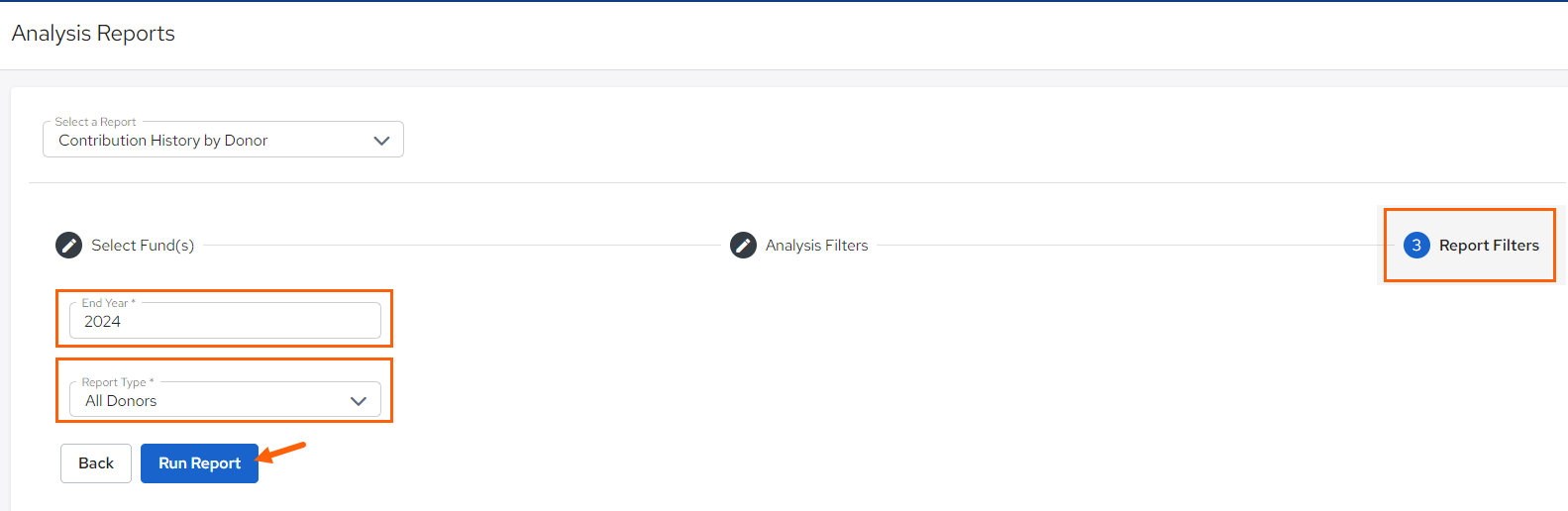Click the pencil icon beside Analysis Filters
The image size is (1568, 511).
743,245
